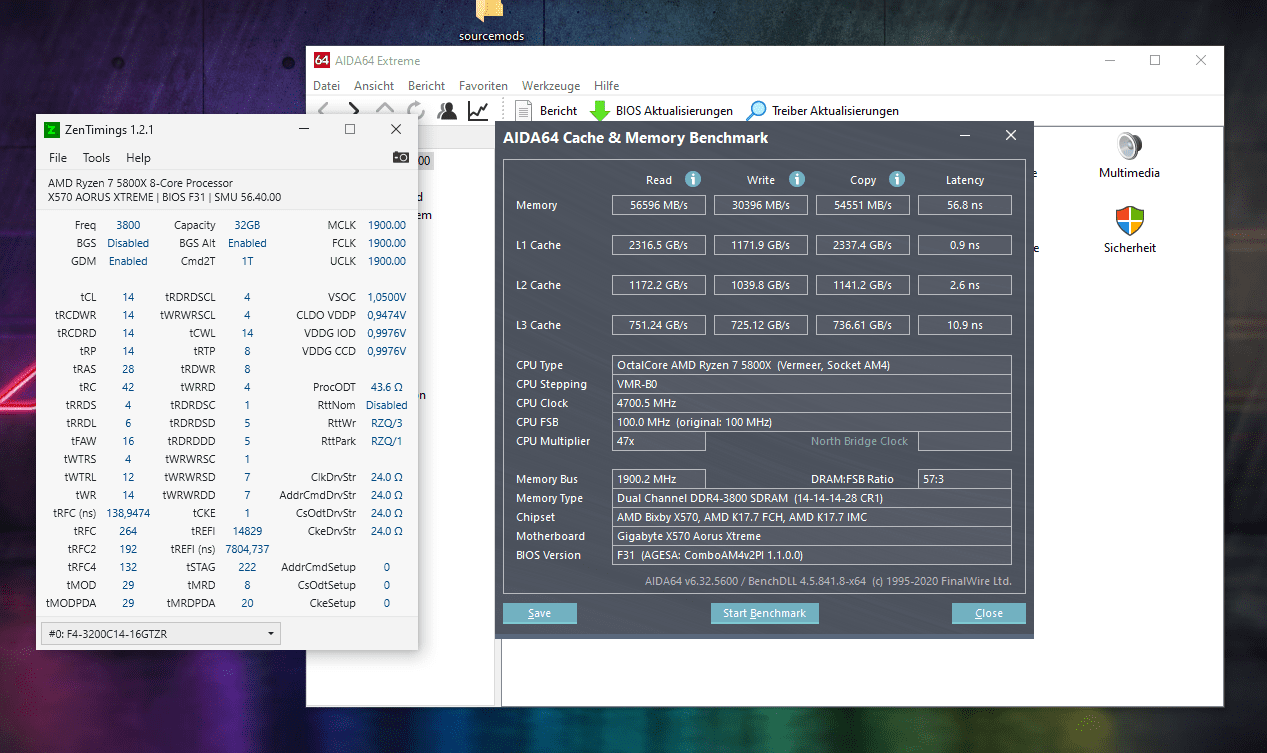Click the L2 Cache latency 2.6 ns field
1267x753 pixels.
point(965,285)
